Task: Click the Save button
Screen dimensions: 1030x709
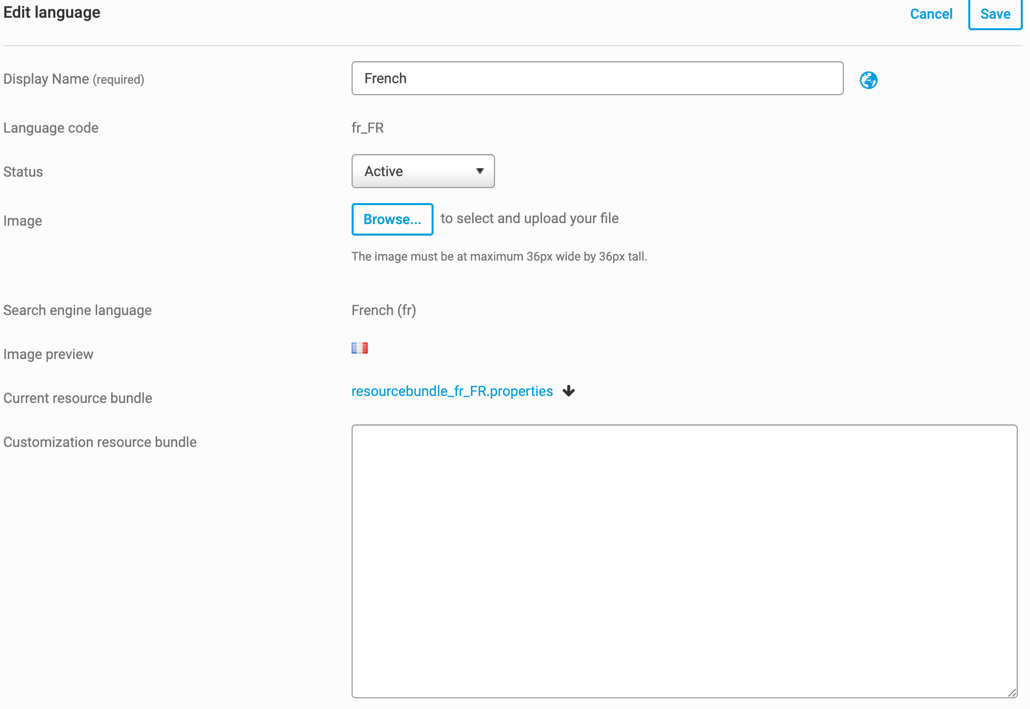Action: click(x=995, y=14)
